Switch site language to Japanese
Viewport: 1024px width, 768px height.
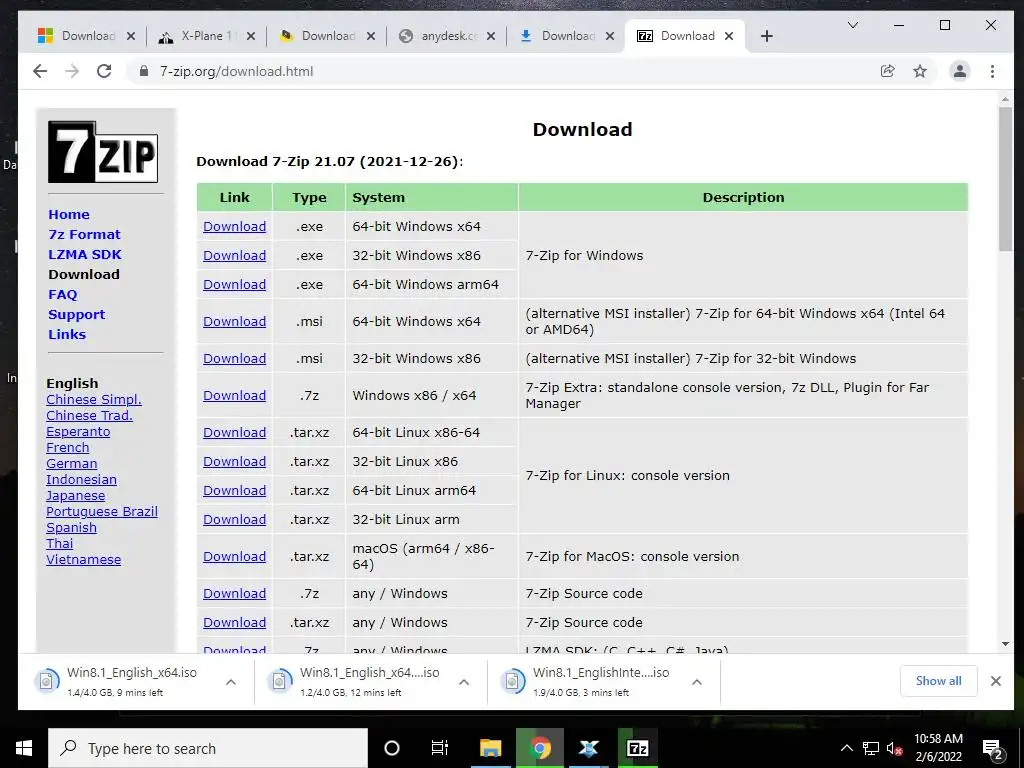[75, 496]
